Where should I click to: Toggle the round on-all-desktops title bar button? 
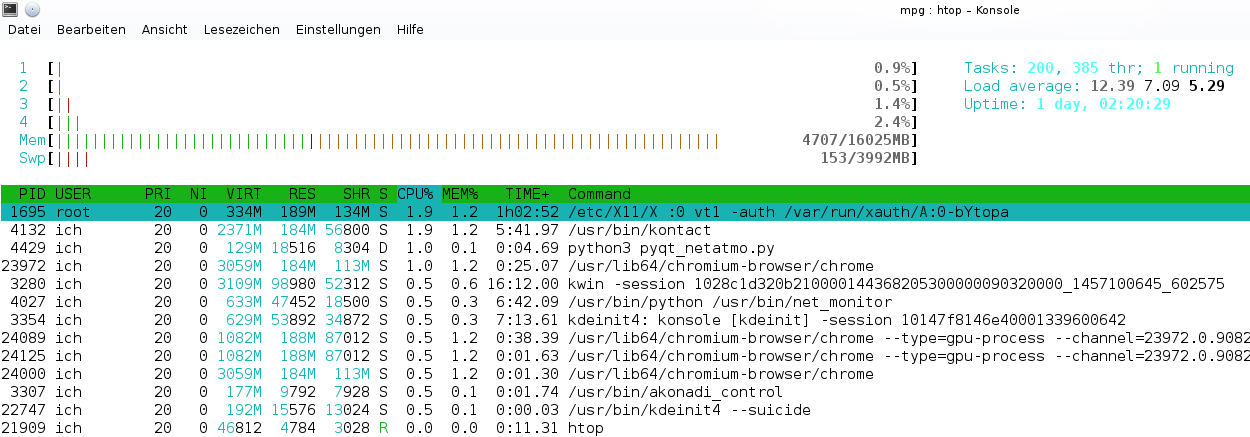tap(32, 10)
